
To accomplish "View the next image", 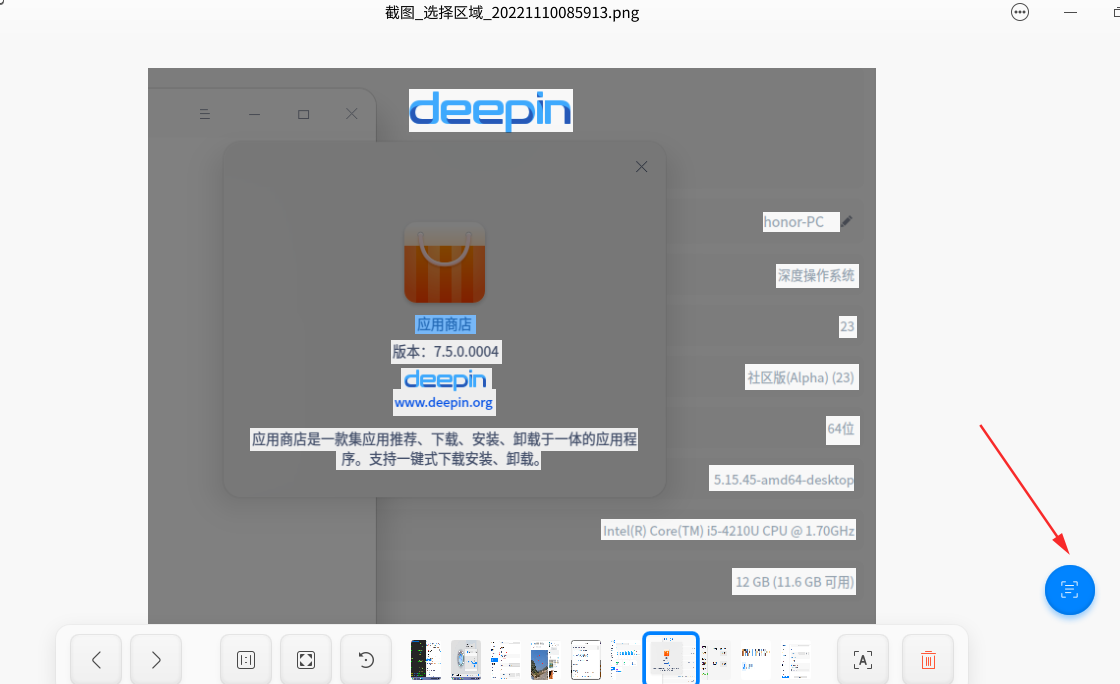I will click(155, 659).
